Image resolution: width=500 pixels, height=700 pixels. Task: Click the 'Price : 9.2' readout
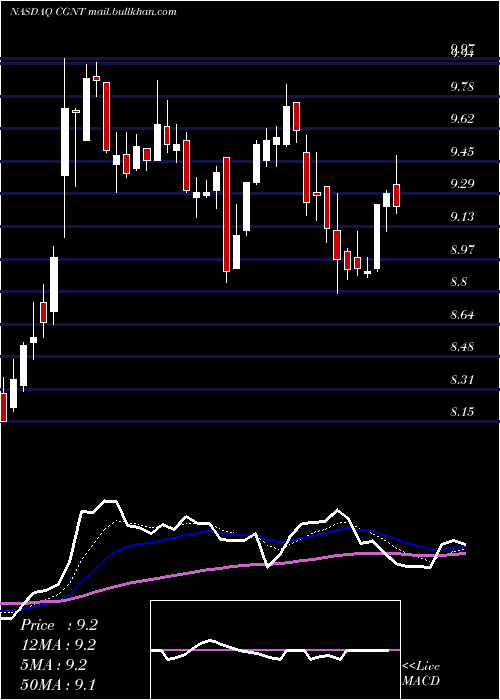[58, 625]
